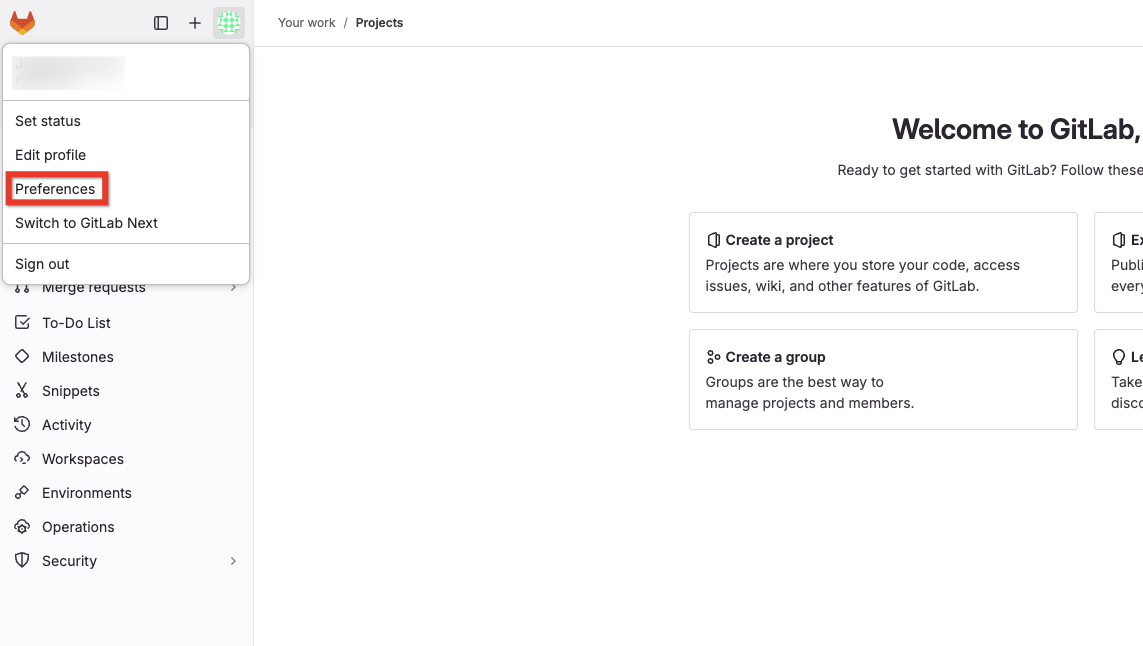Screen dimensions: 1143x646
Task: Click the GitLab fox logo
Action: tap(22, 22)
